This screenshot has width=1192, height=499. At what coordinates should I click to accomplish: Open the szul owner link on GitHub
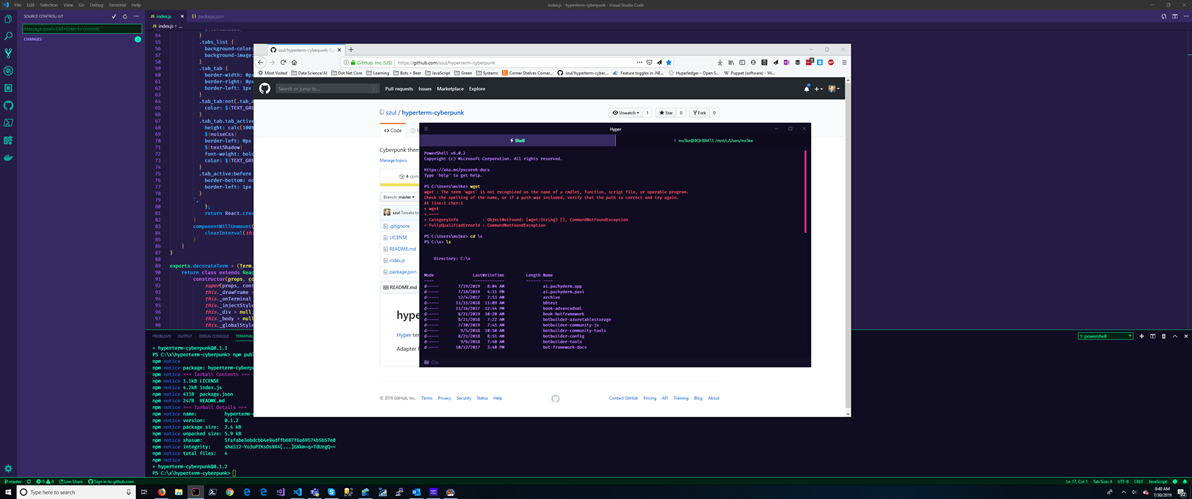pos(391,113)
